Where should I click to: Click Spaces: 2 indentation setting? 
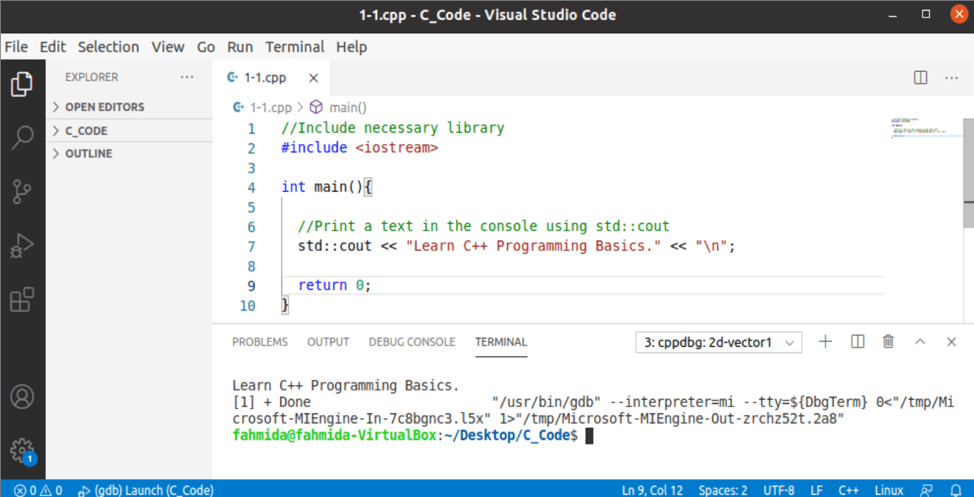(x=722, y=490)
